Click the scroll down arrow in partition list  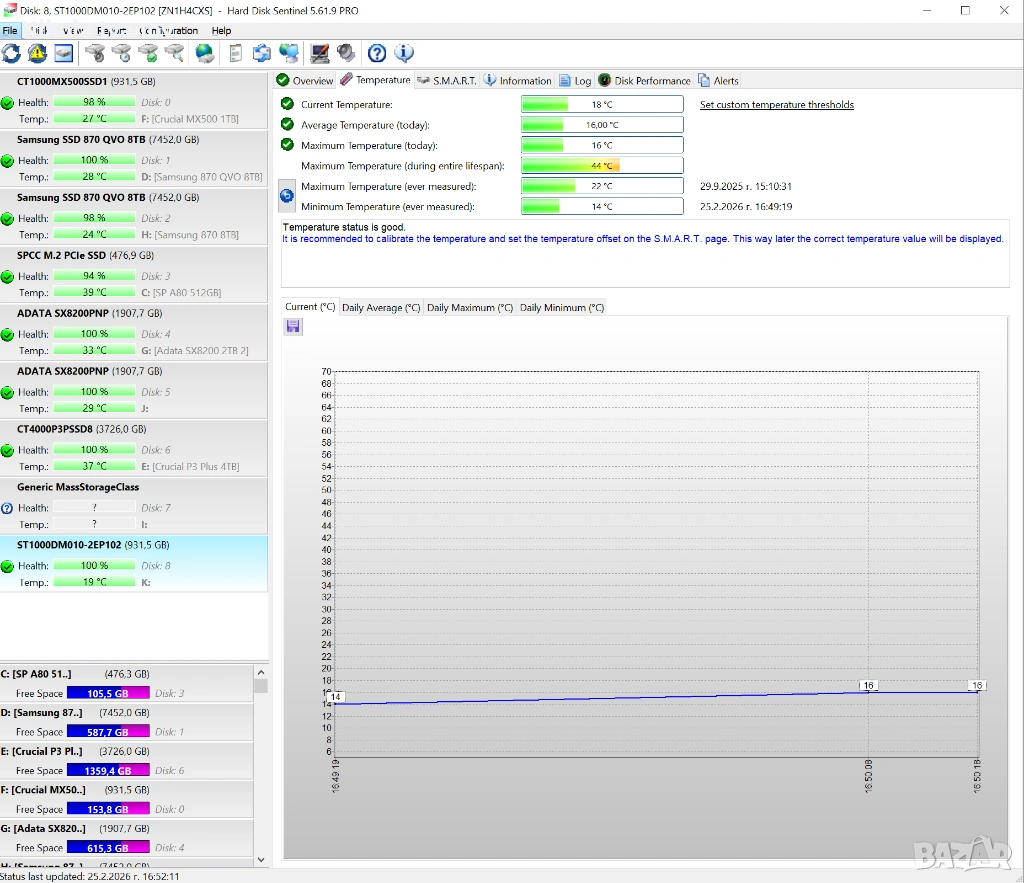[x=261, y=858]
